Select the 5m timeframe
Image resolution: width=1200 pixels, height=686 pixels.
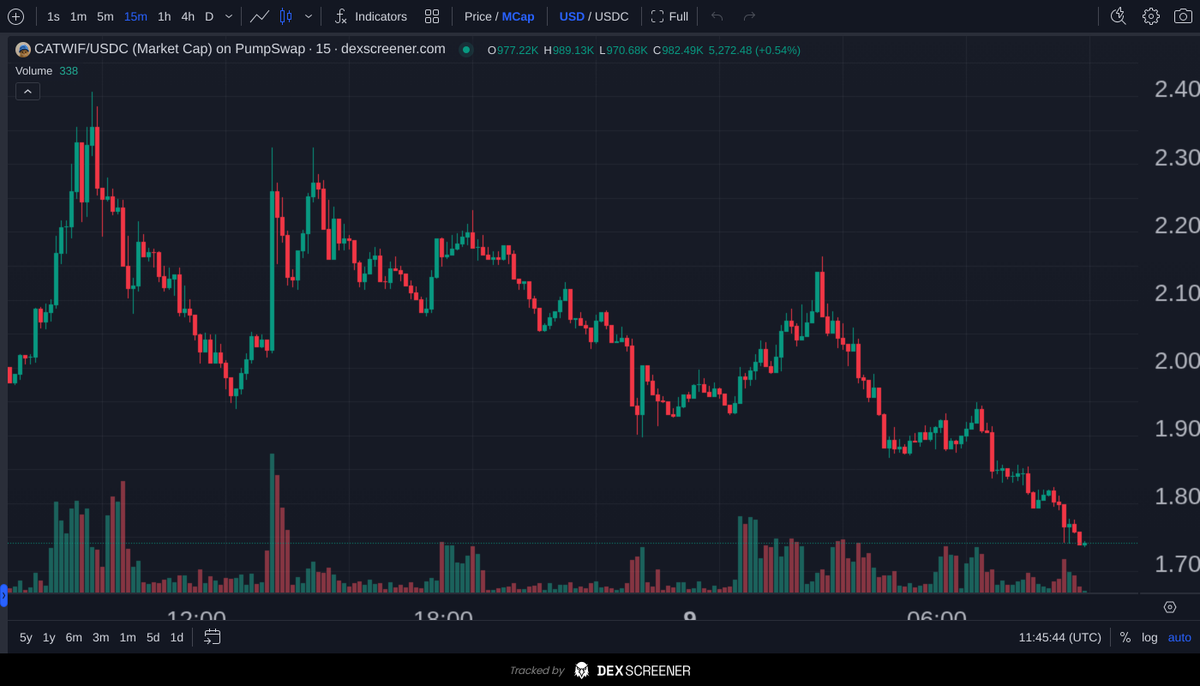point(105,16)
